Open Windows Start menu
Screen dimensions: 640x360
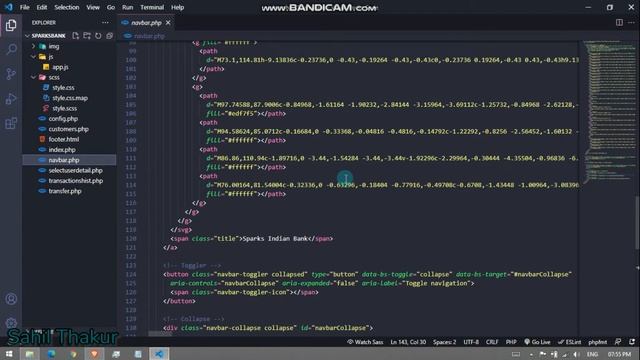[x=9, y=353]
